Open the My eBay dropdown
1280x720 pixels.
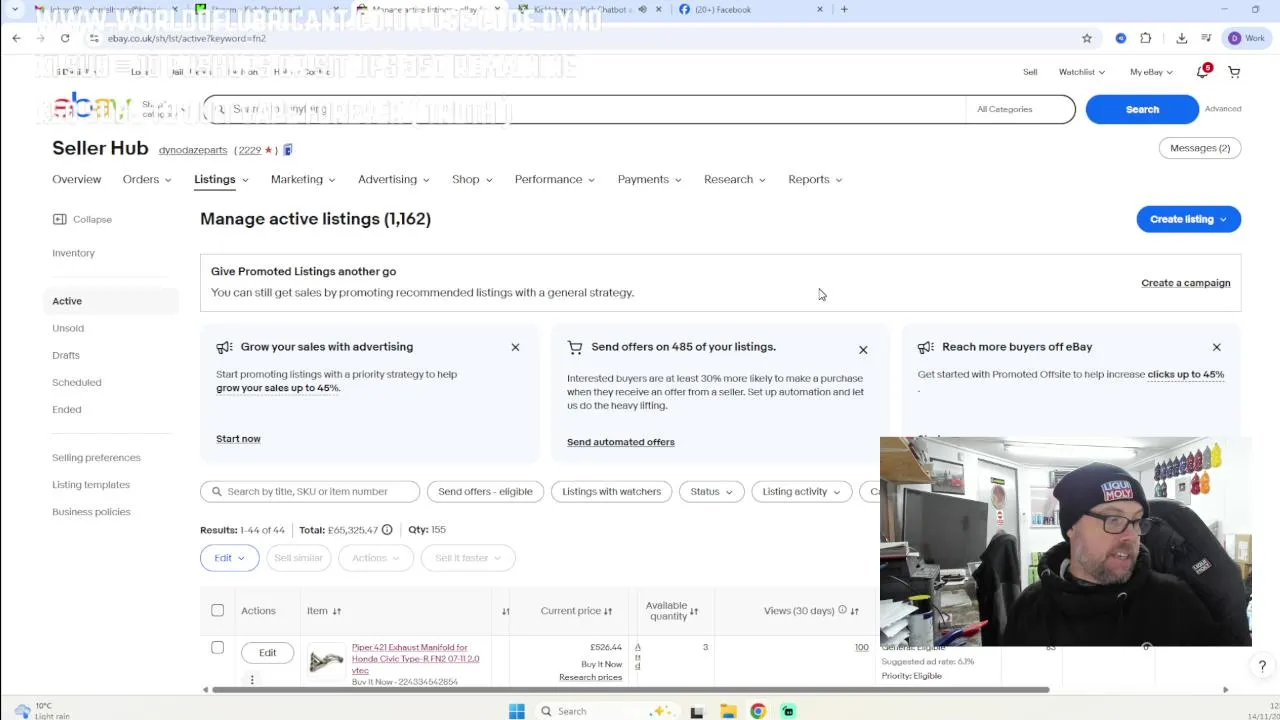(1151, 72)
